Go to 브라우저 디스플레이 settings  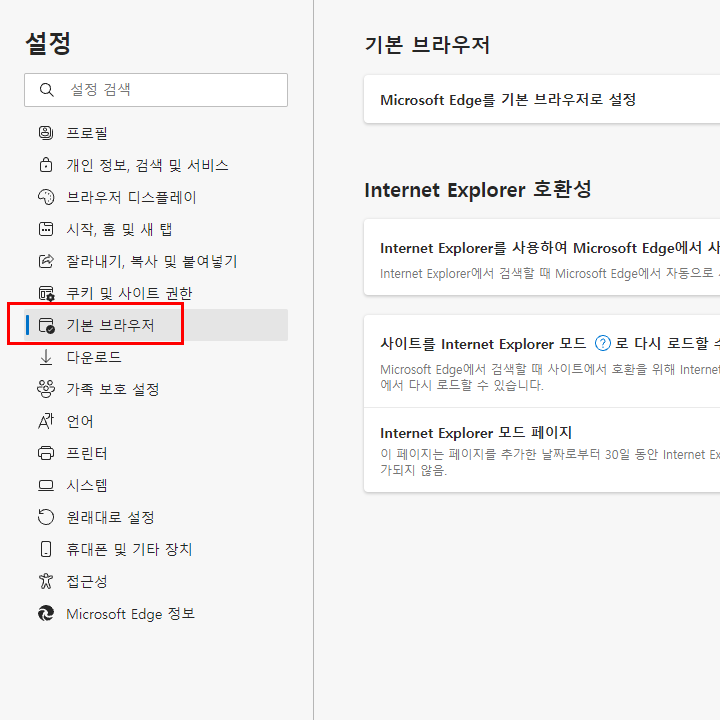(156, 197)
